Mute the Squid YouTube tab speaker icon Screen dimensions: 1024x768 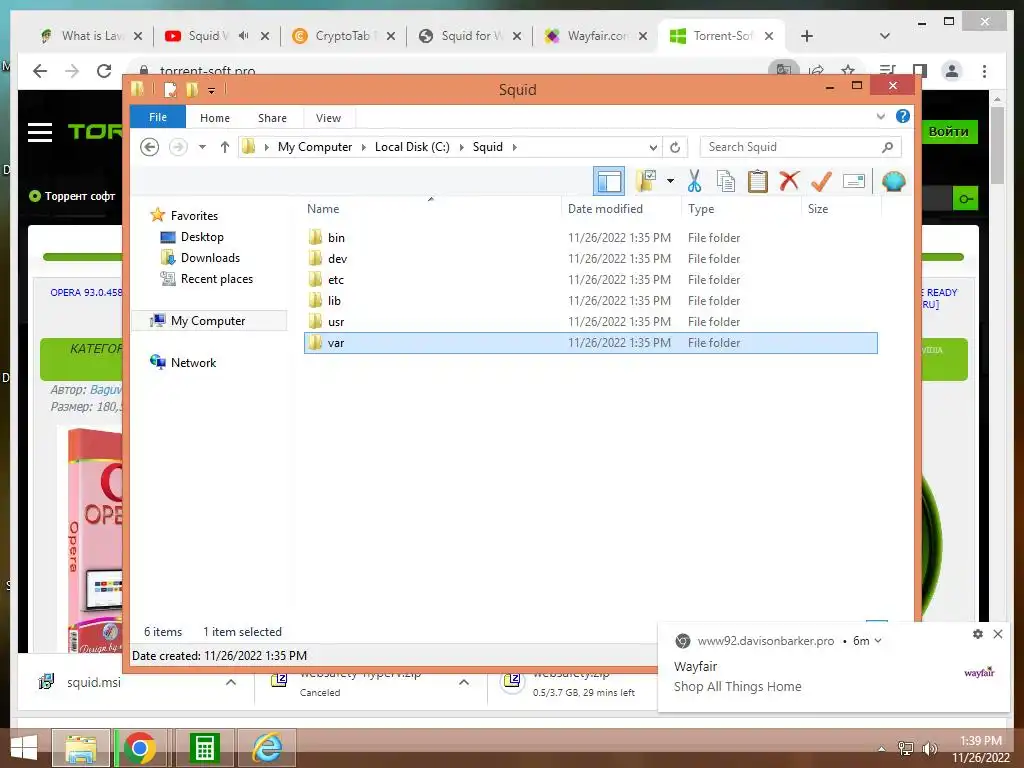pyautogui.click(x=244, y=36)
